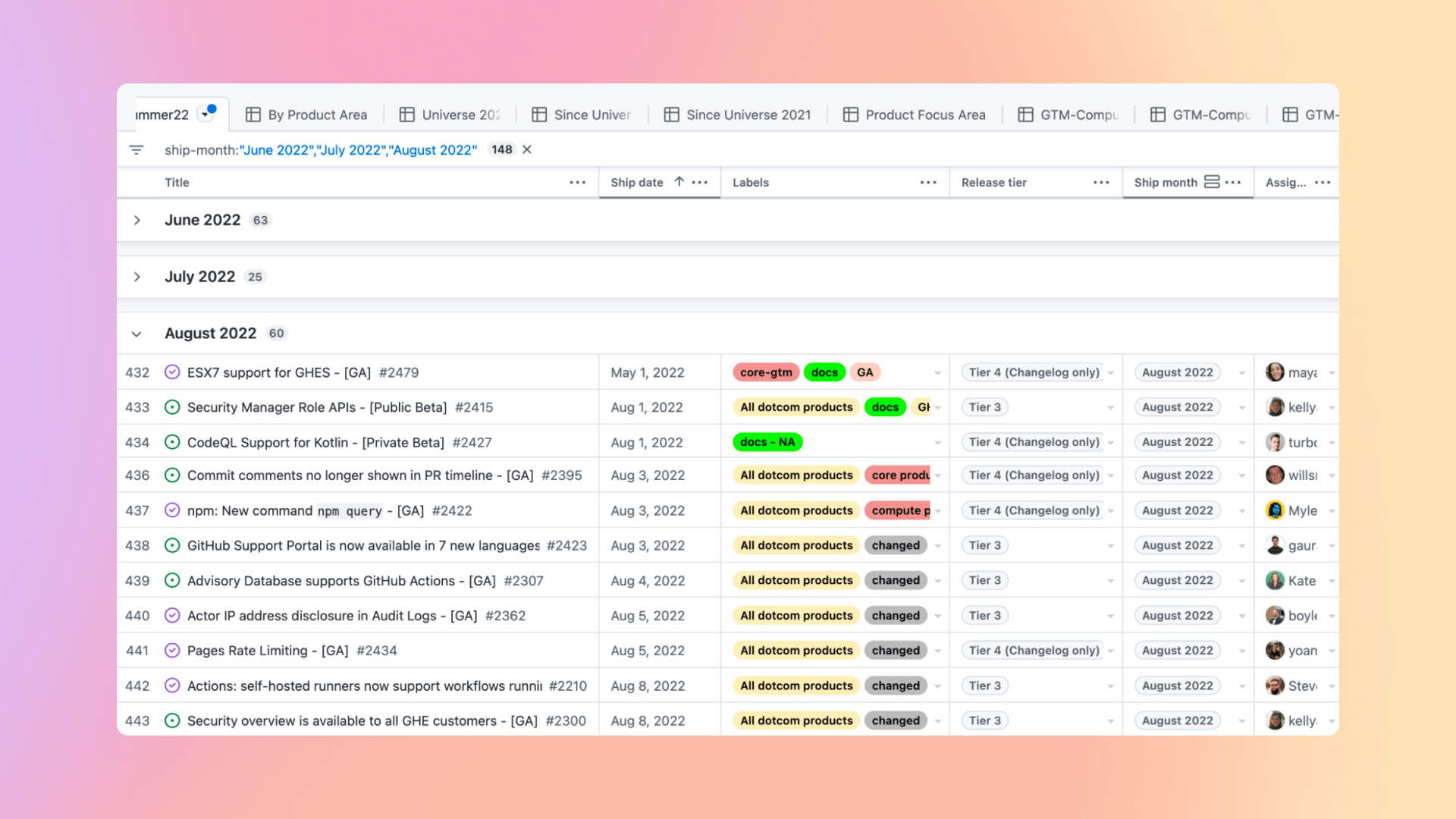Click the open status icon on CodeQL row
The width and height of the screenshot is (1456, 819).
[x=171, y=442]
